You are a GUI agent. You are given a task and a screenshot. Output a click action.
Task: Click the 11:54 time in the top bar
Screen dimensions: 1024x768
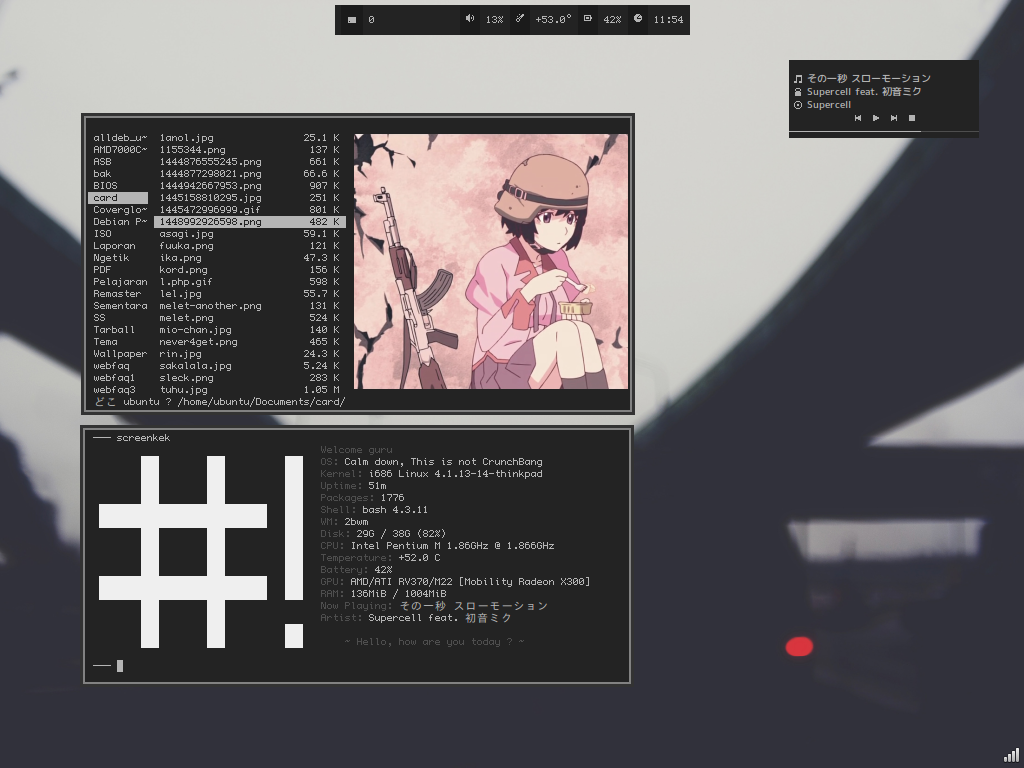pos(668,20)
